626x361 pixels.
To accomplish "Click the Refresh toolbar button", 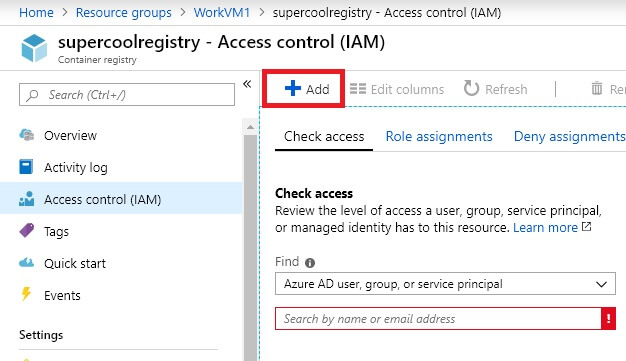I will 495,89.
